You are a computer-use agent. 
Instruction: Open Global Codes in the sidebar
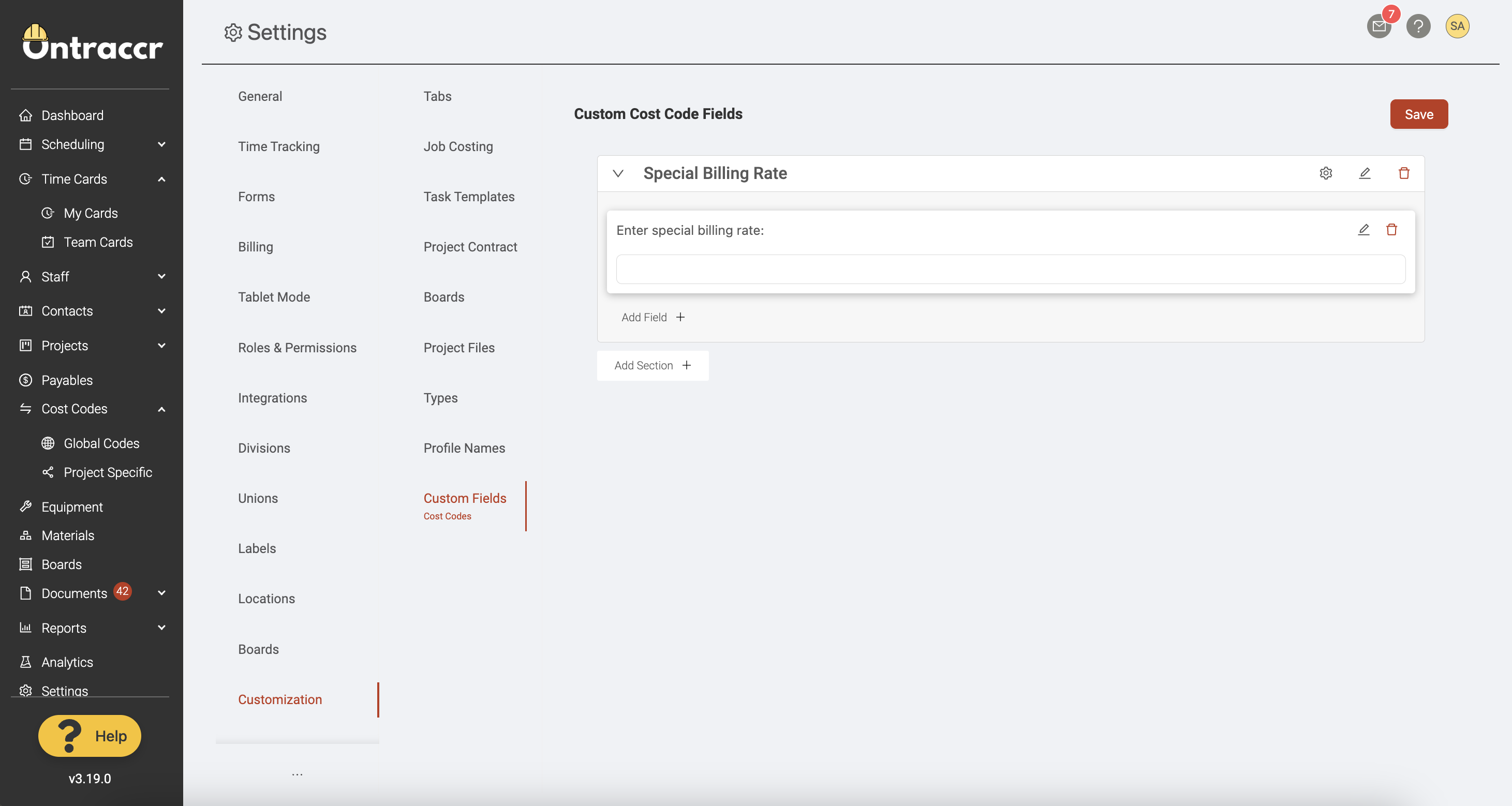[101, 443]
